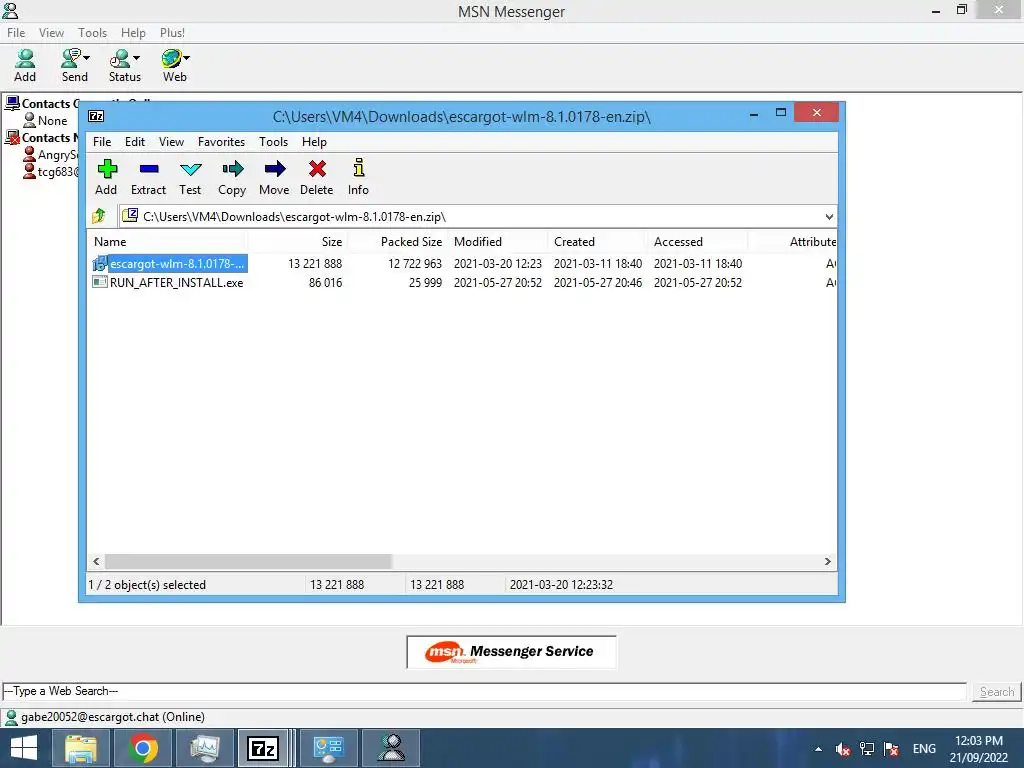
Task: Click the MSN Messenger Service banner
Action: coord(511,652)
